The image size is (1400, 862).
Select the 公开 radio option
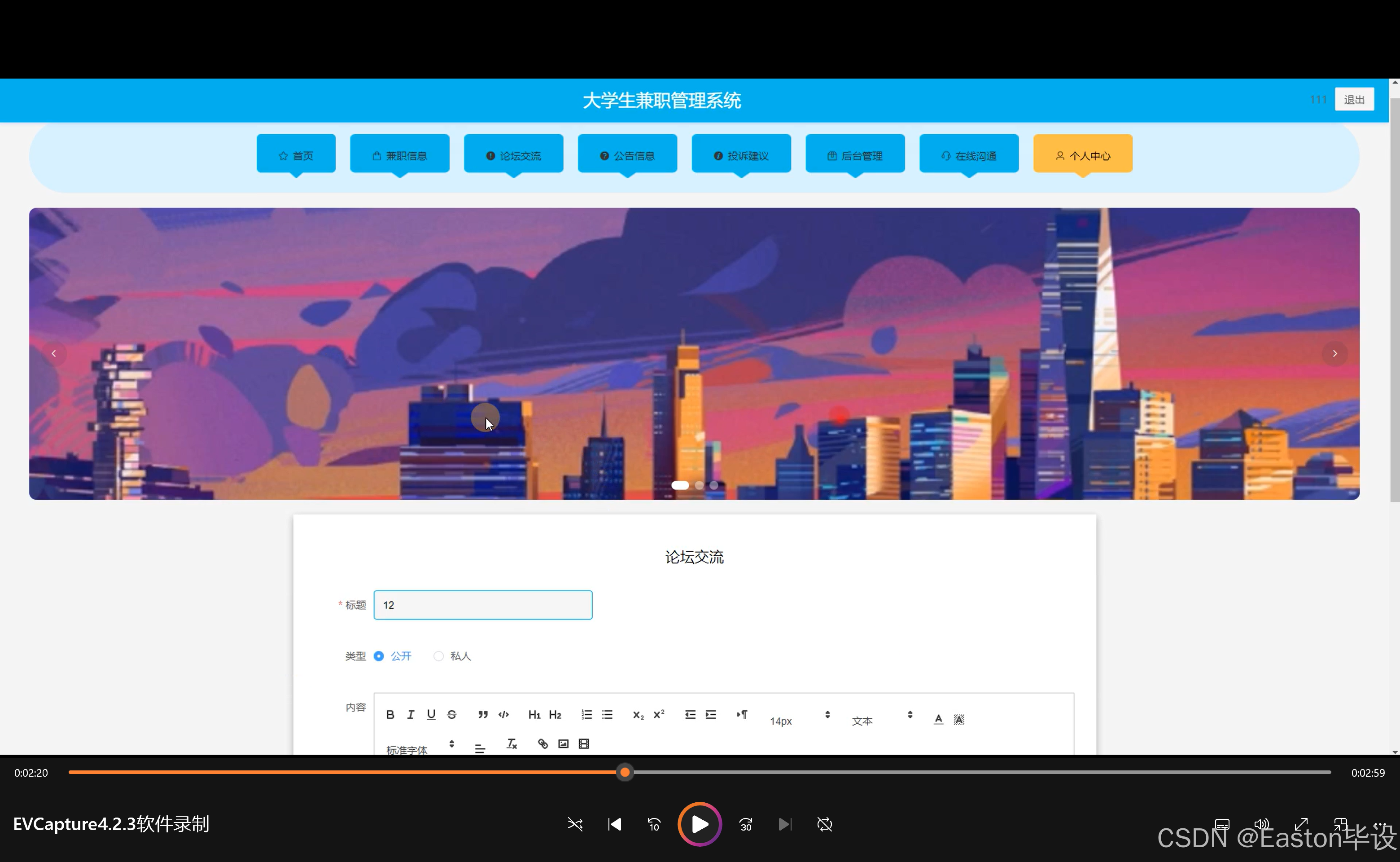393,656
